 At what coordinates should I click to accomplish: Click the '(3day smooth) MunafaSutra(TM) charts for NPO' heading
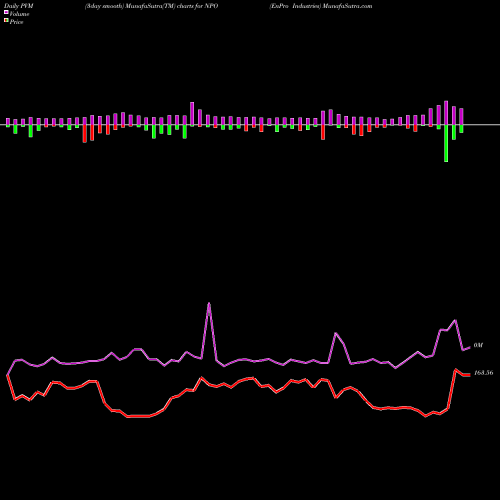click(x=151, y=6)
